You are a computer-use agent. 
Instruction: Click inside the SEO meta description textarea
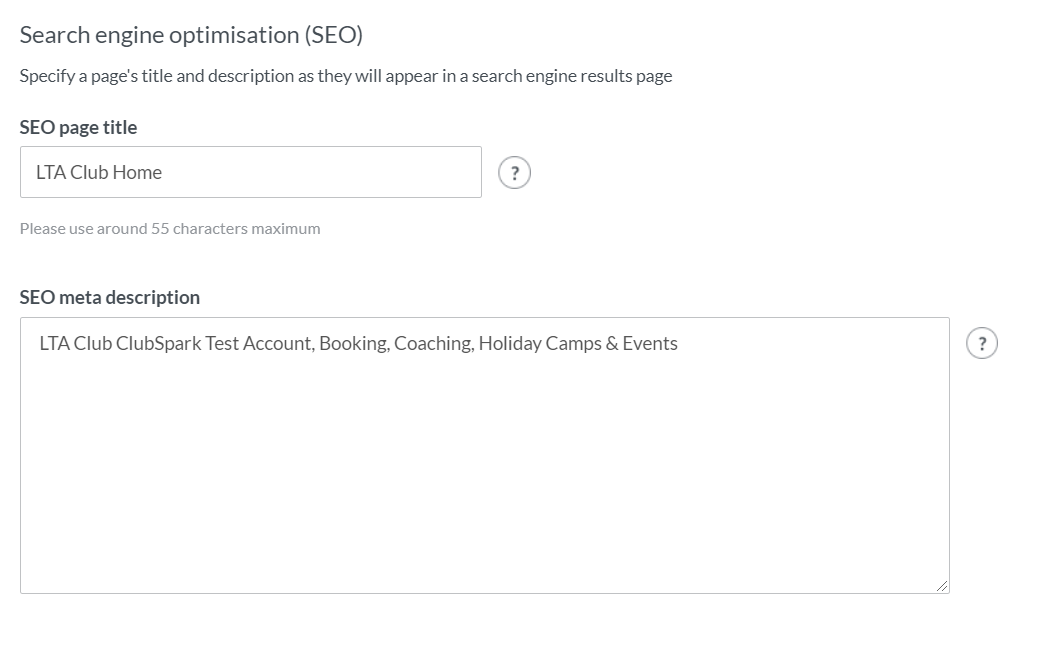pos(484,455)
